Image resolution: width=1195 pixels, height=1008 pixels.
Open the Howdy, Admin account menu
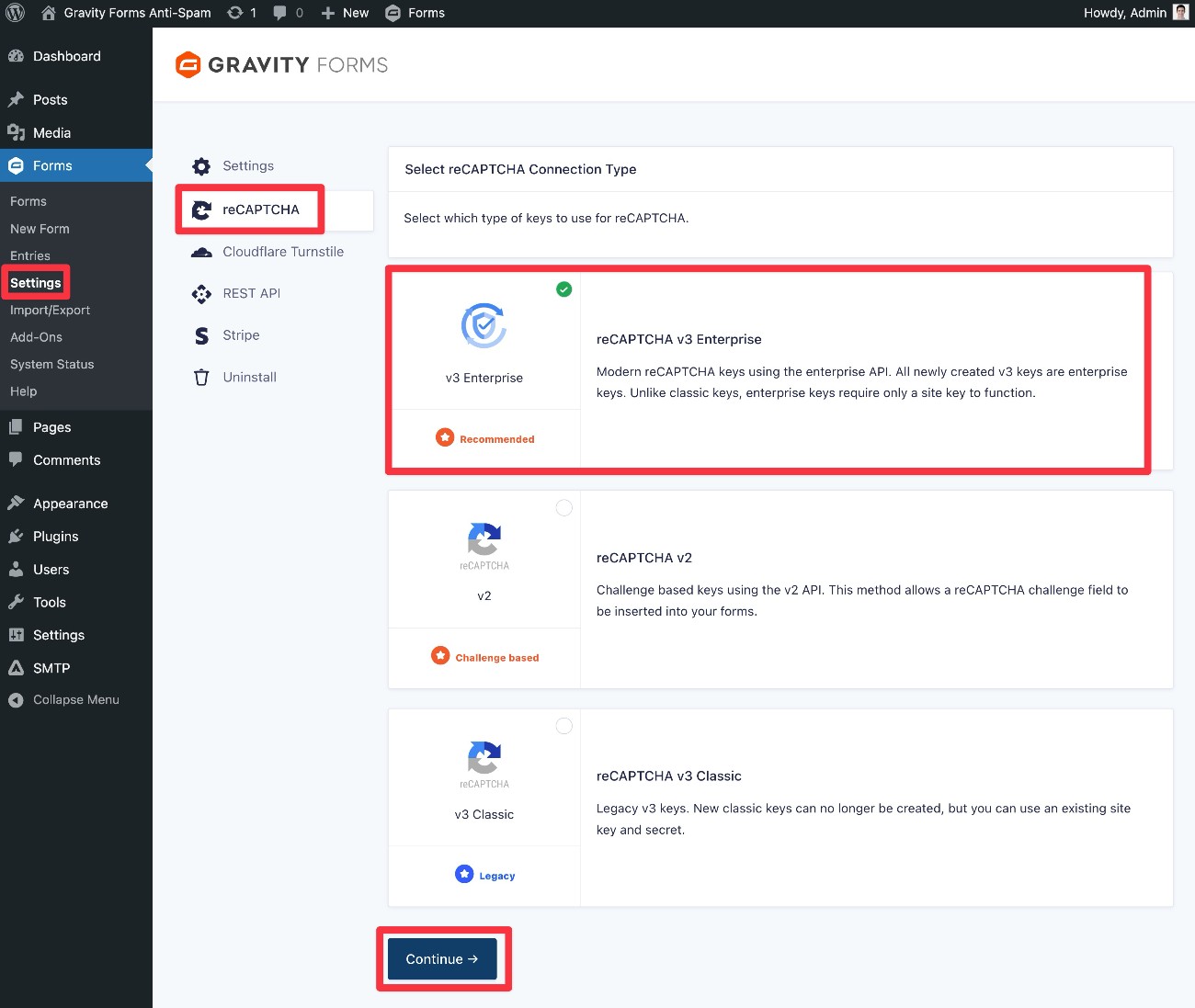click(1124, 13)
